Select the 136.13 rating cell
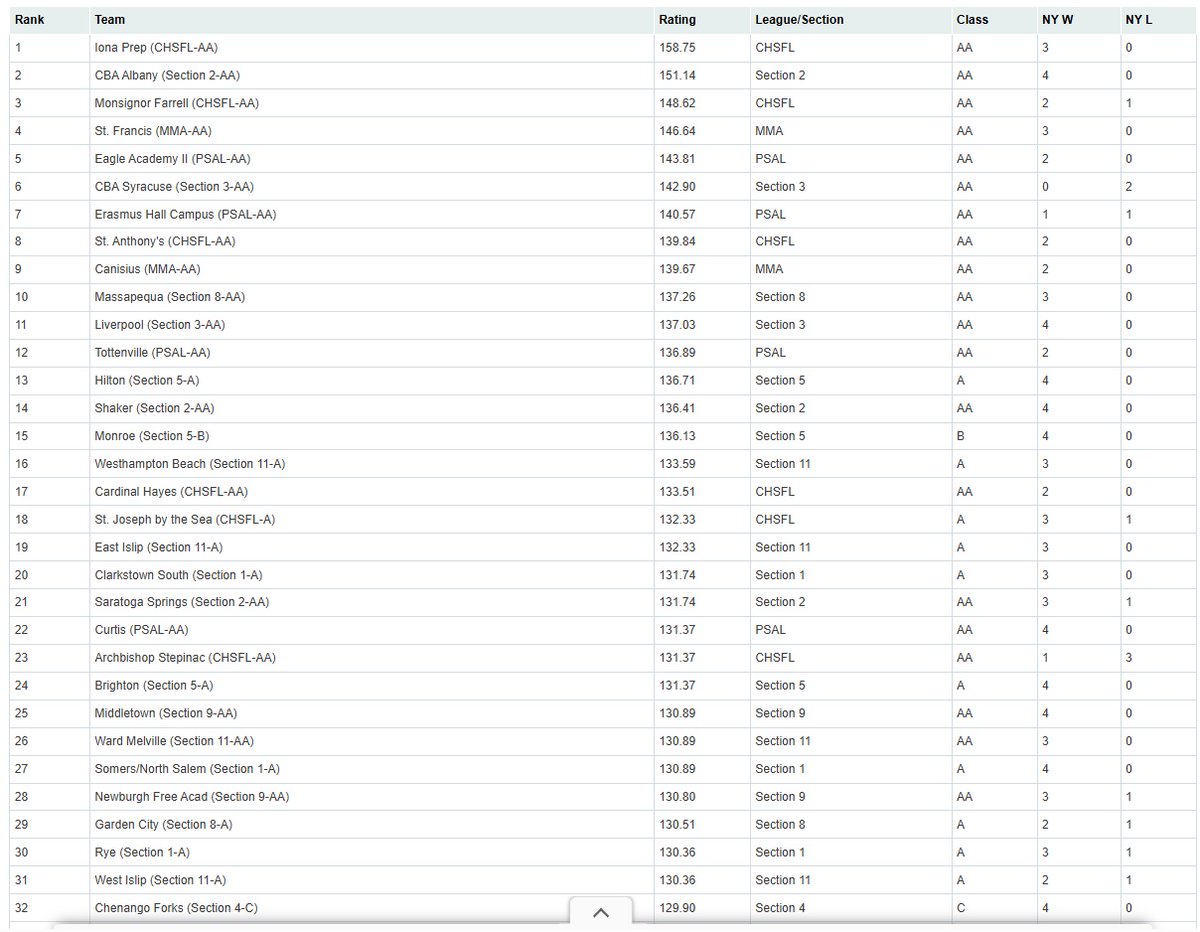The height and width of the screenshot is (932, 1200). click(701, 436)
